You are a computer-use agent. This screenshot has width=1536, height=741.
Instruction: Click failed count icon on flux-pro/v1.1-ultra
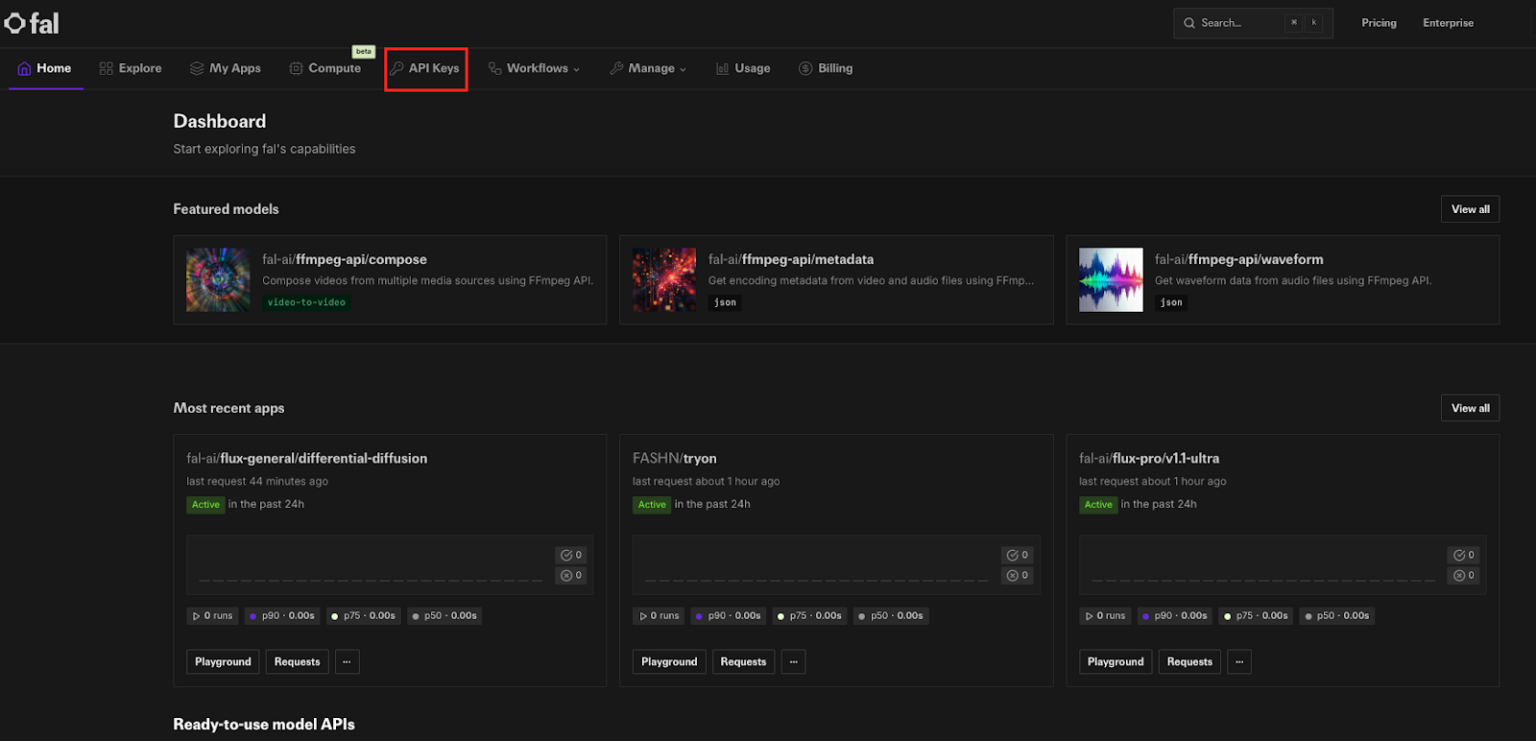tap(1458, 575)
